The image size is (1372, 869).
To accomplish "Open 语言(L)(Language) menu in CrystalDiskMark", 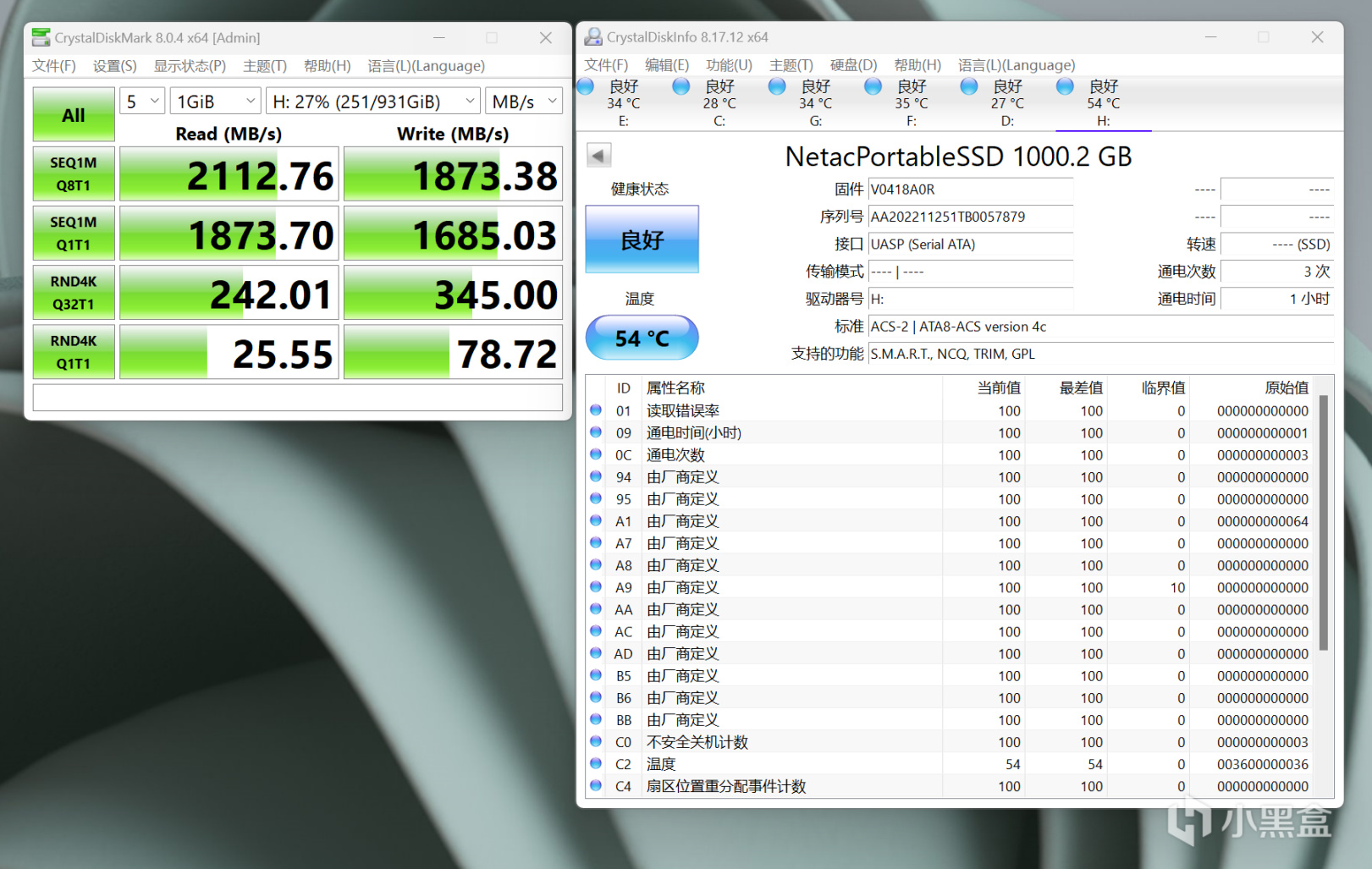I will [426, 66].
